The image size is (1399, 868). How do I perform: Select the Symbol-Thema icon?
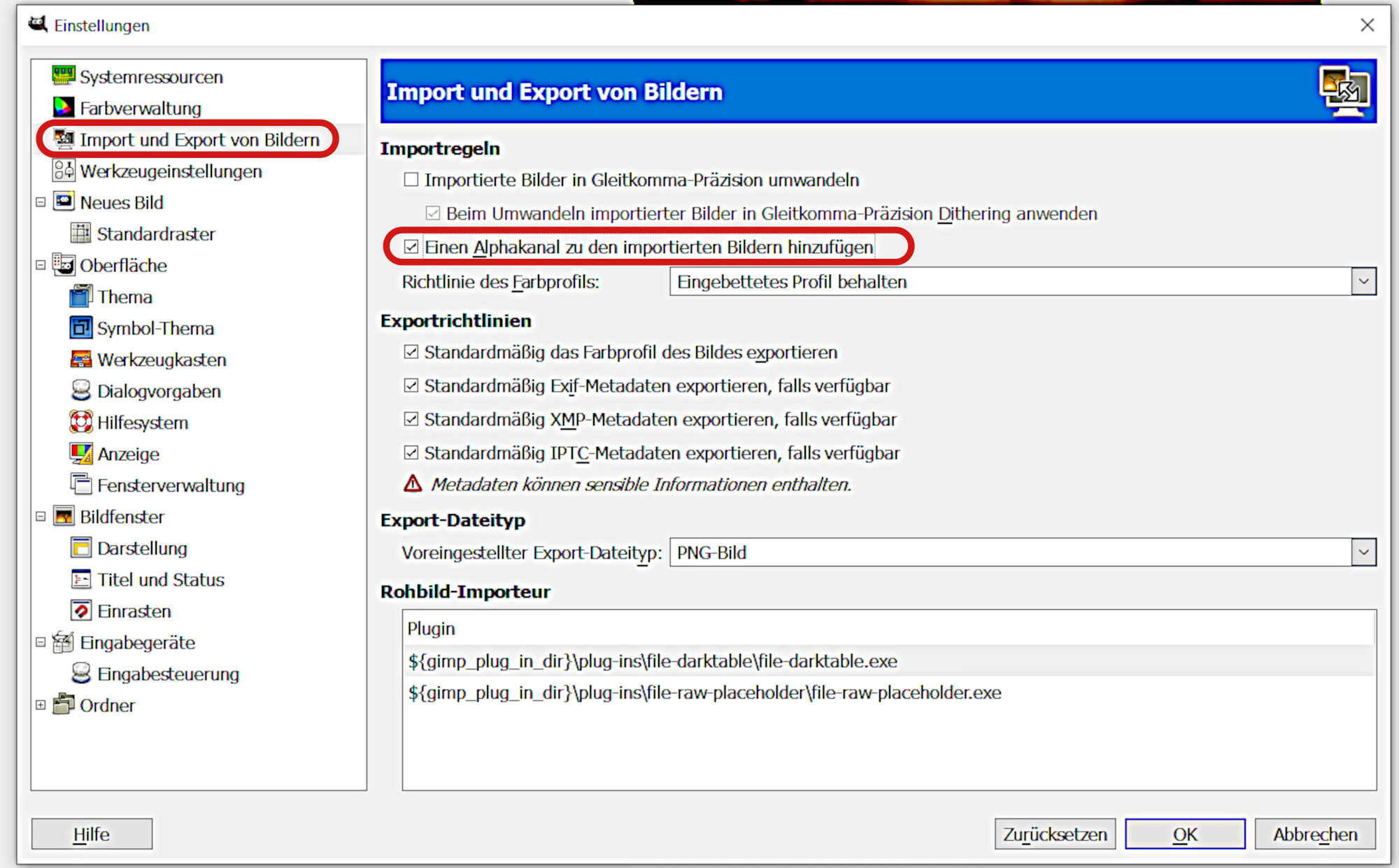(x=81, y=327)
